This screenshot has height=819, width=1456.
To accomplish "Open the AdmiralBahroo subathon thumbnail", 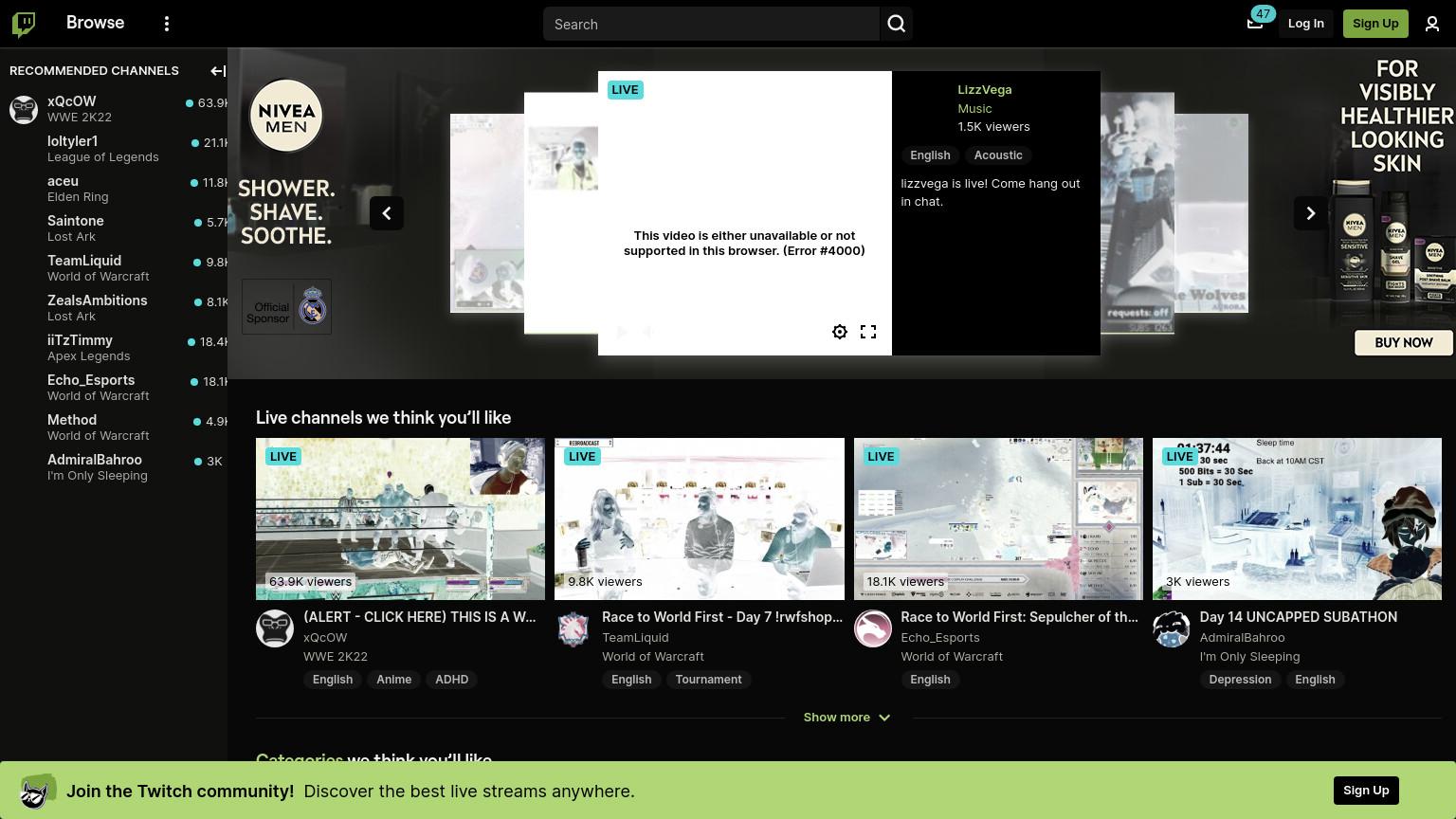I will tap(1297, 519).
